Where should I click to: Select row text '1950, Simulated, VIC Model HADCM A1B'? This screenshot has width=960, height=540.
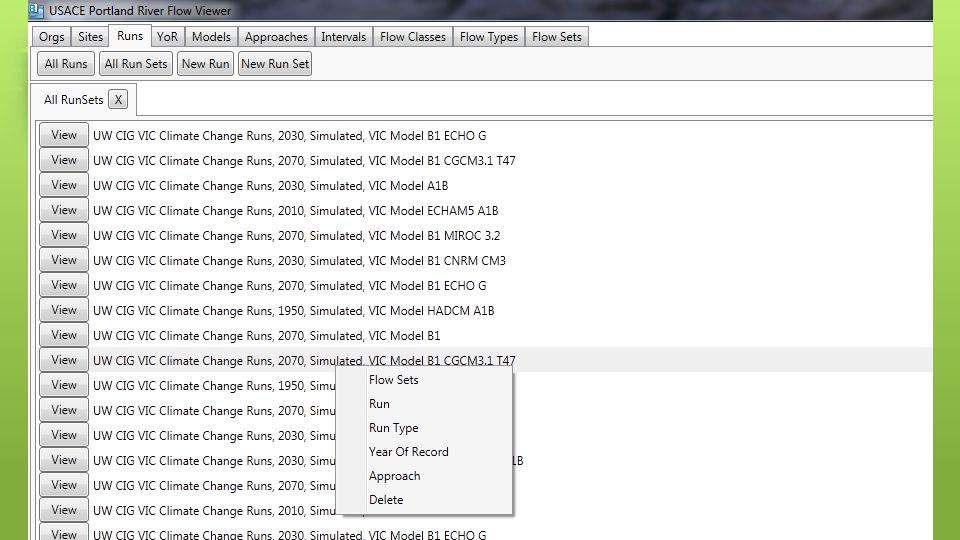(386, 310)
